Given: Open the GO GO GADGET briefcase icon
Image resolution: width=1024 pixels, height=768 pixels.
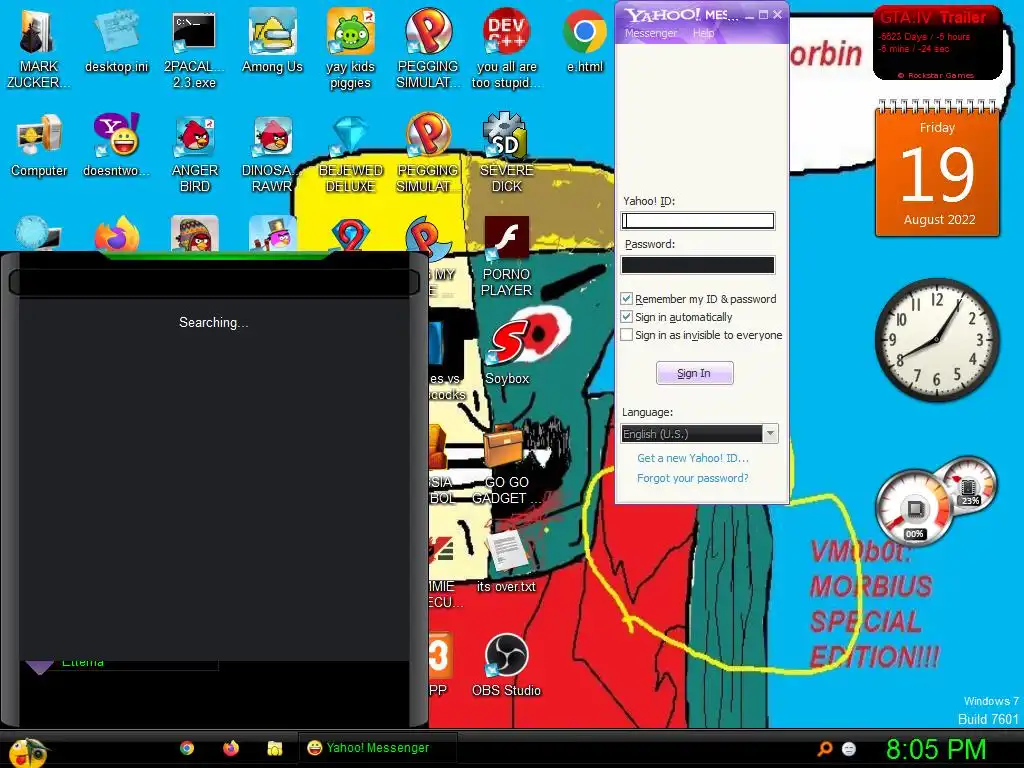Looking at the screenshot, I should tap(506, 464).
